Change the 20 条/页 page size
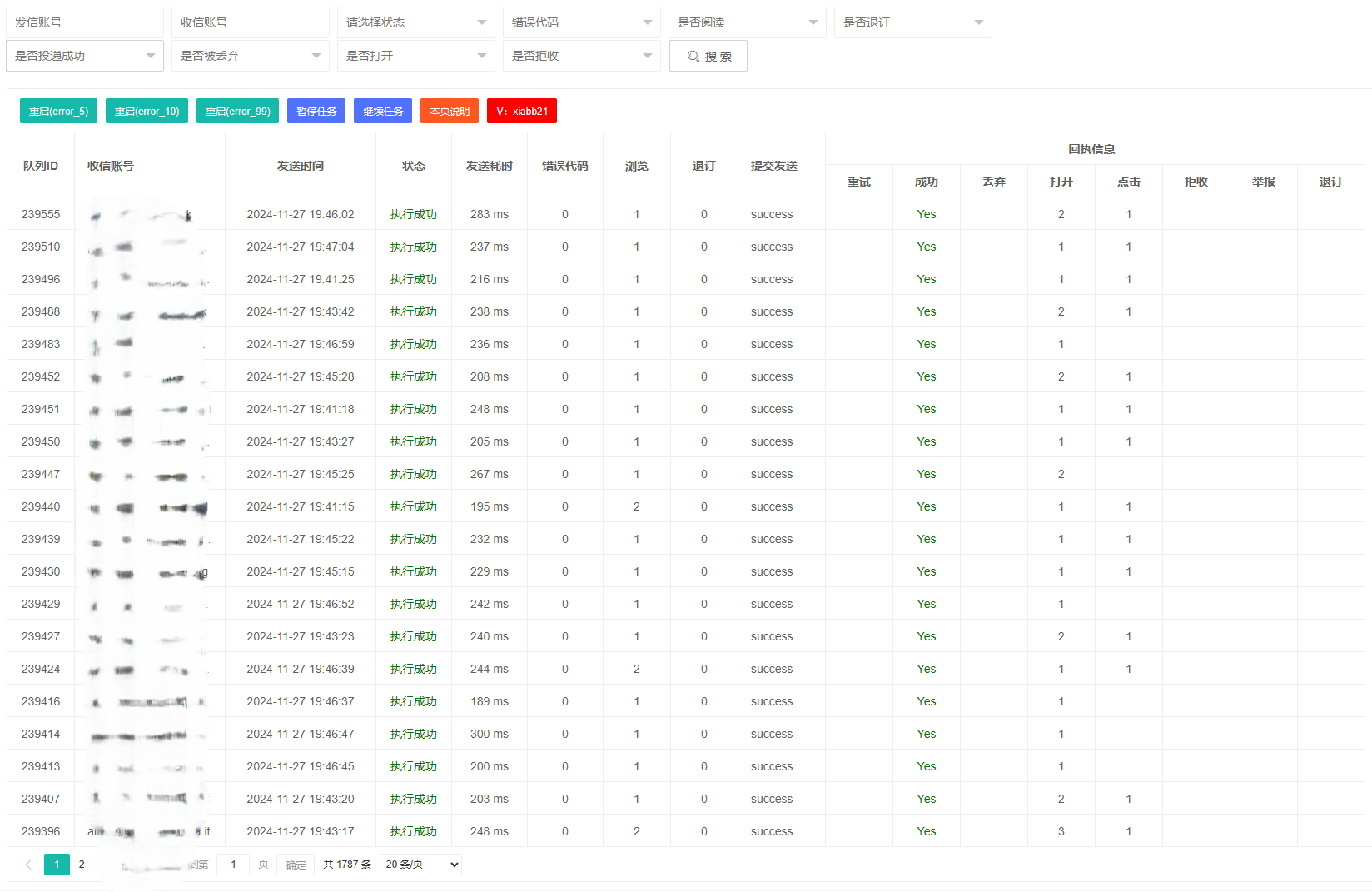The height and width of the screenshot is (892, 1372). (420, 865)
